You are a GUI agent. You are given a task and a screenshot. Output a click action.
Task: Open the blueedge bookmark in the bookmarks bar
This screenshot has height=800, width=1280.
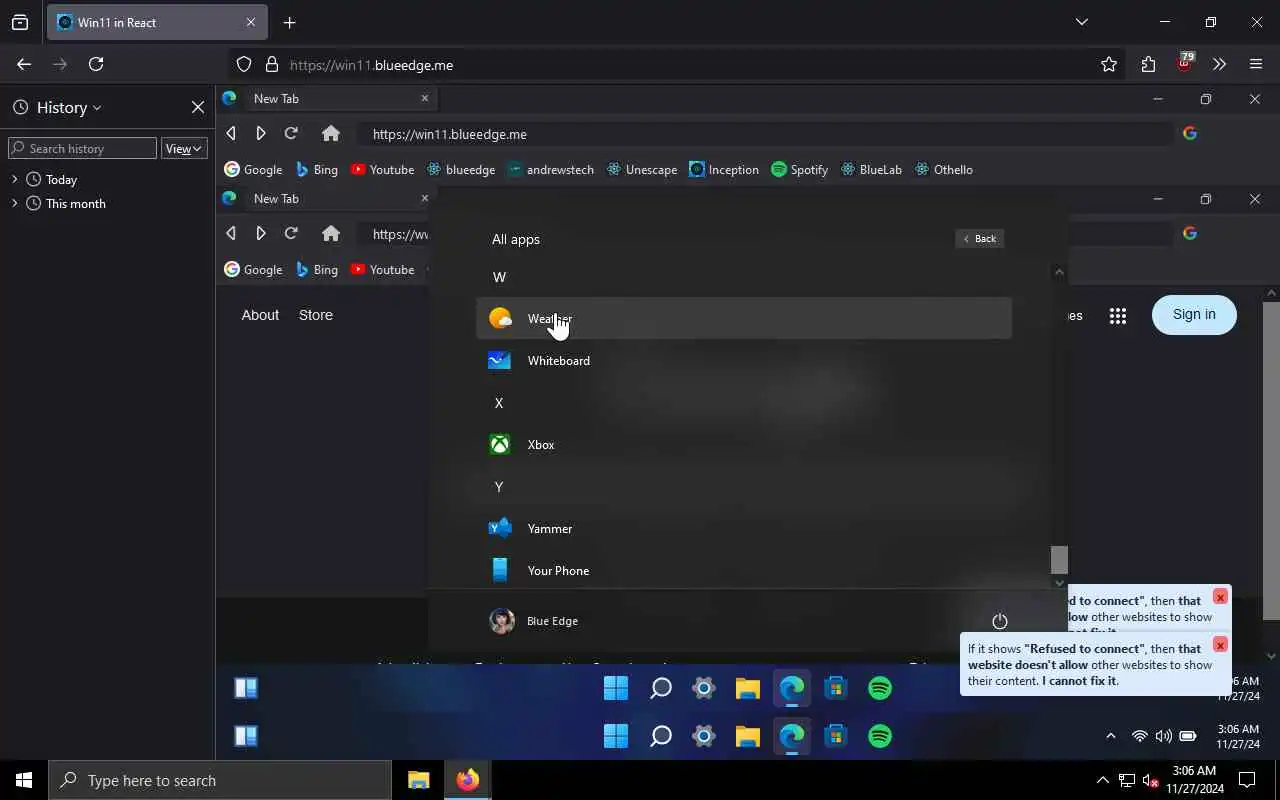click(461, 169)
